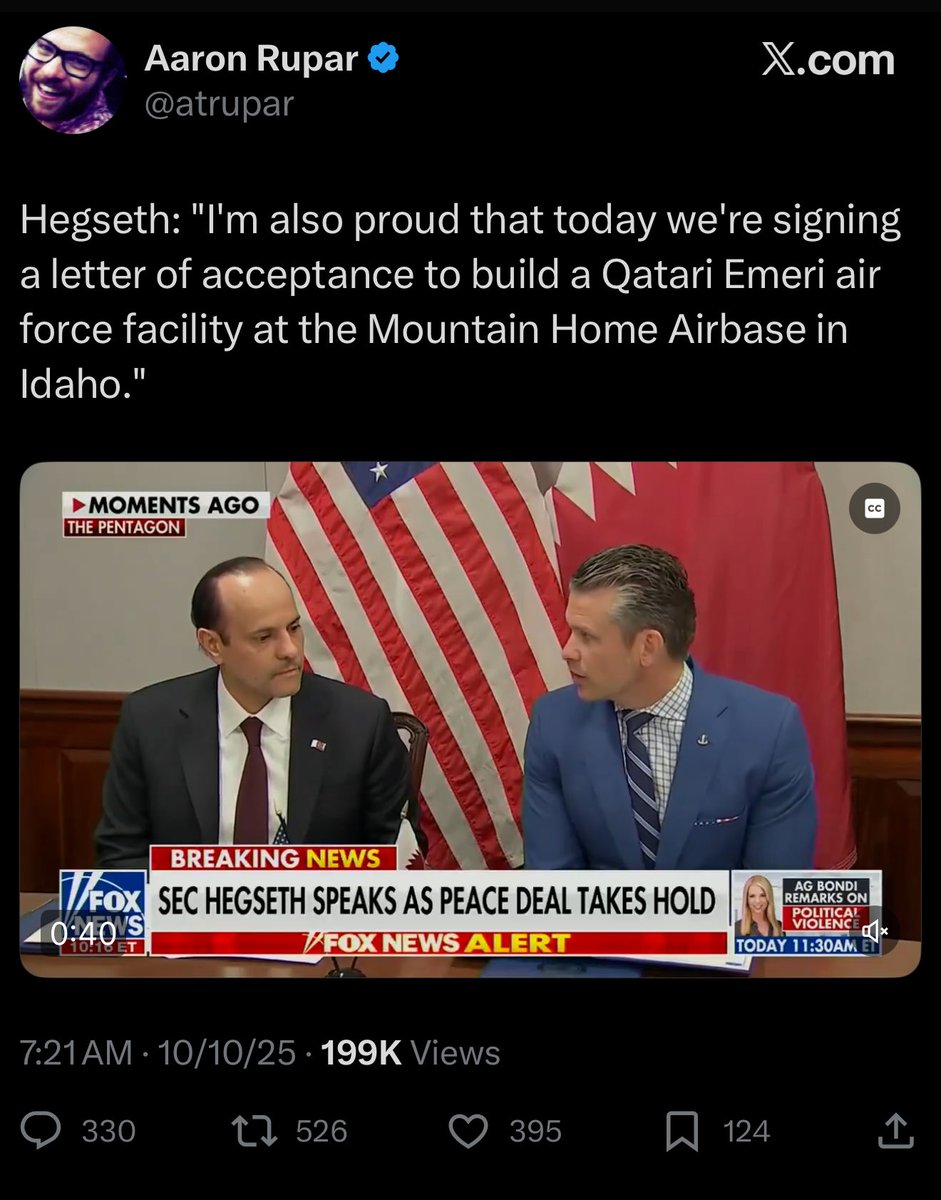Click the X.com logo watermark

coord(828,61)
